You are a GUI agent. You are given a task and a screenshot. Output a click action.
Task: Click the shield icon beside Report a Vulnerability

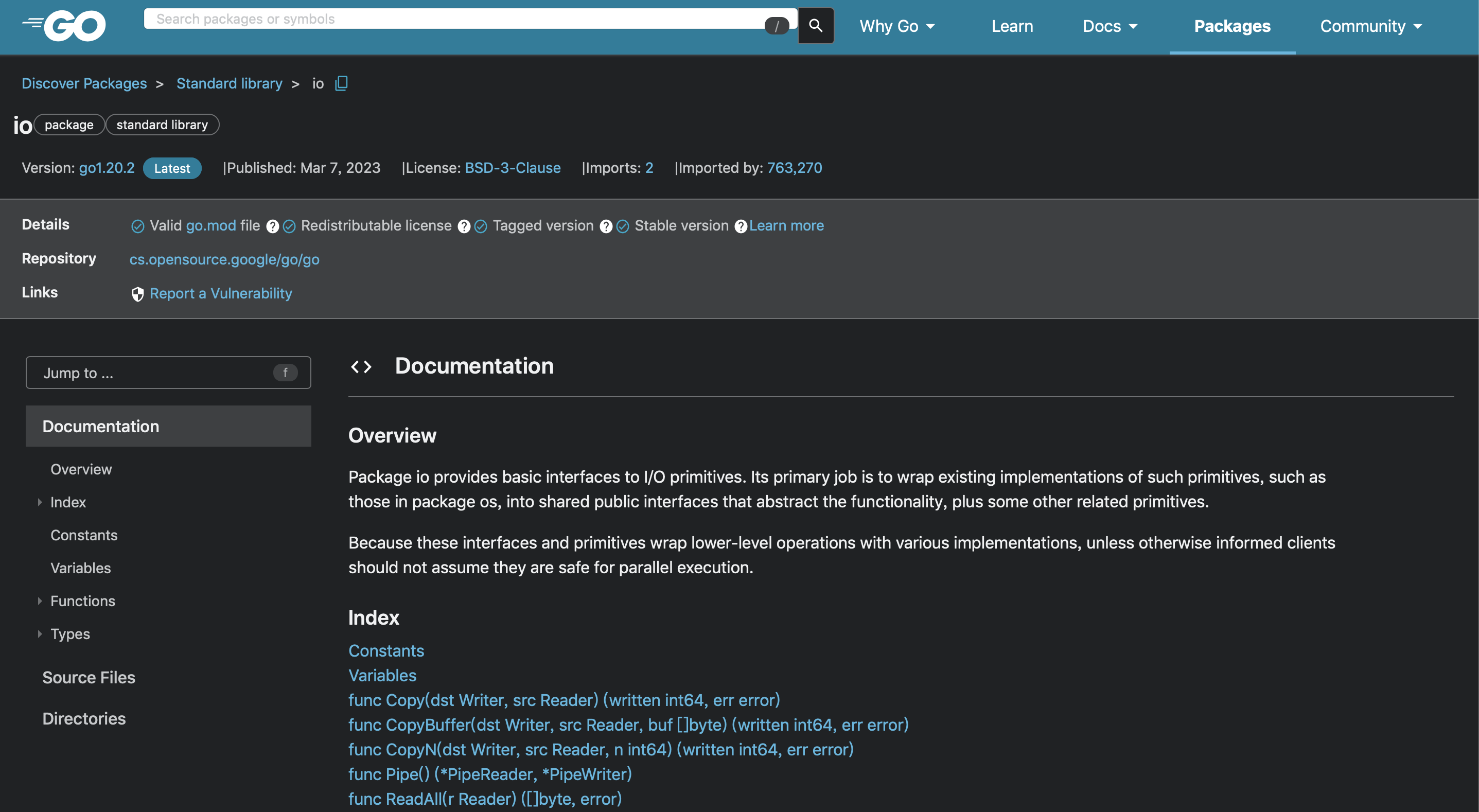(x=138, y=294)
